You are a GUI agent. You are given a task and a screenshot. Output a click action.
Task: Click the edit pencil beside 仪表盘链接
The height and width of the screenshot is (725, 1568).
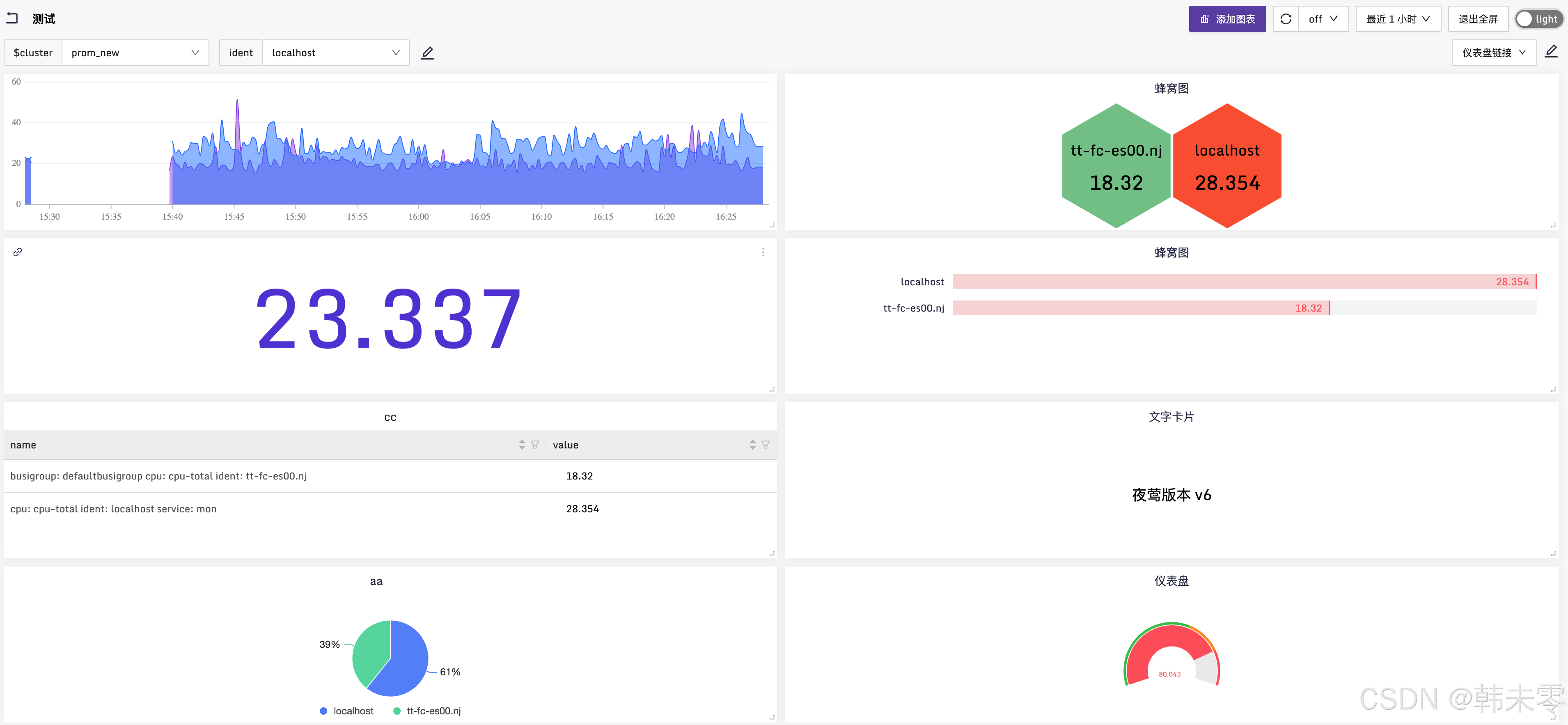[x=1551, y=52]
